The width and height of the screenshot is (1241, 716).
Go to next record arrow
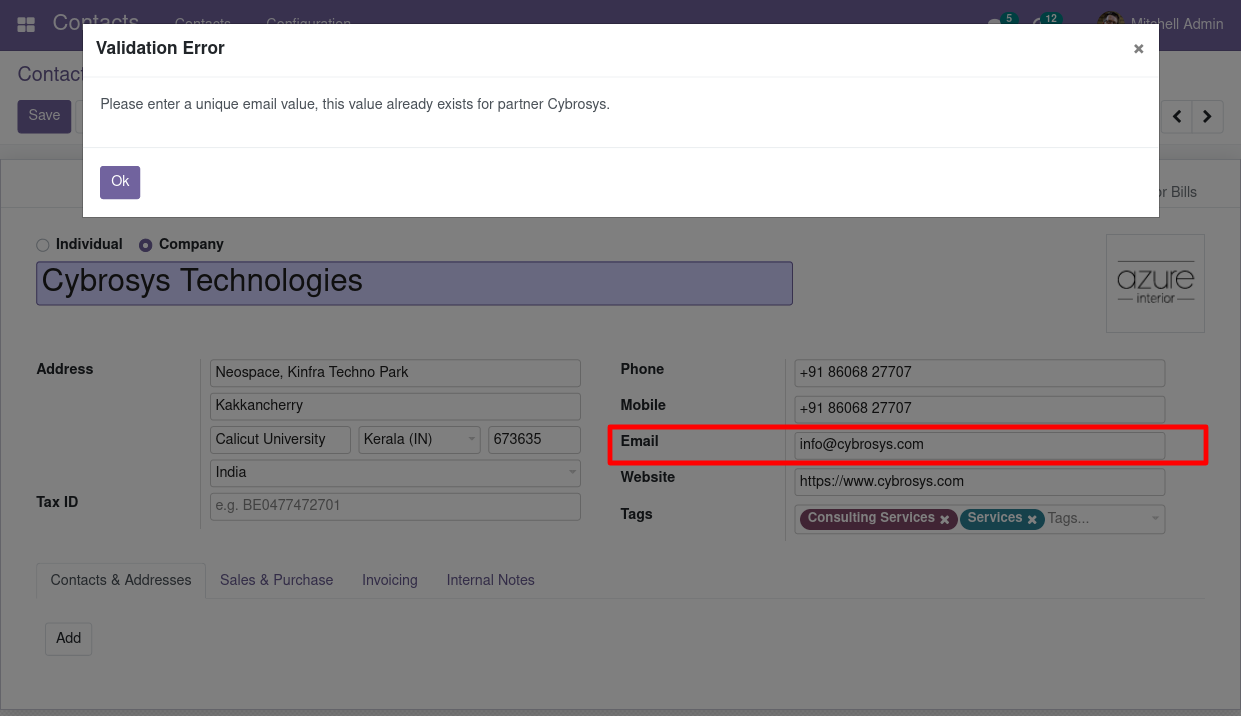pyautogui.click(x=1208, y=117)
